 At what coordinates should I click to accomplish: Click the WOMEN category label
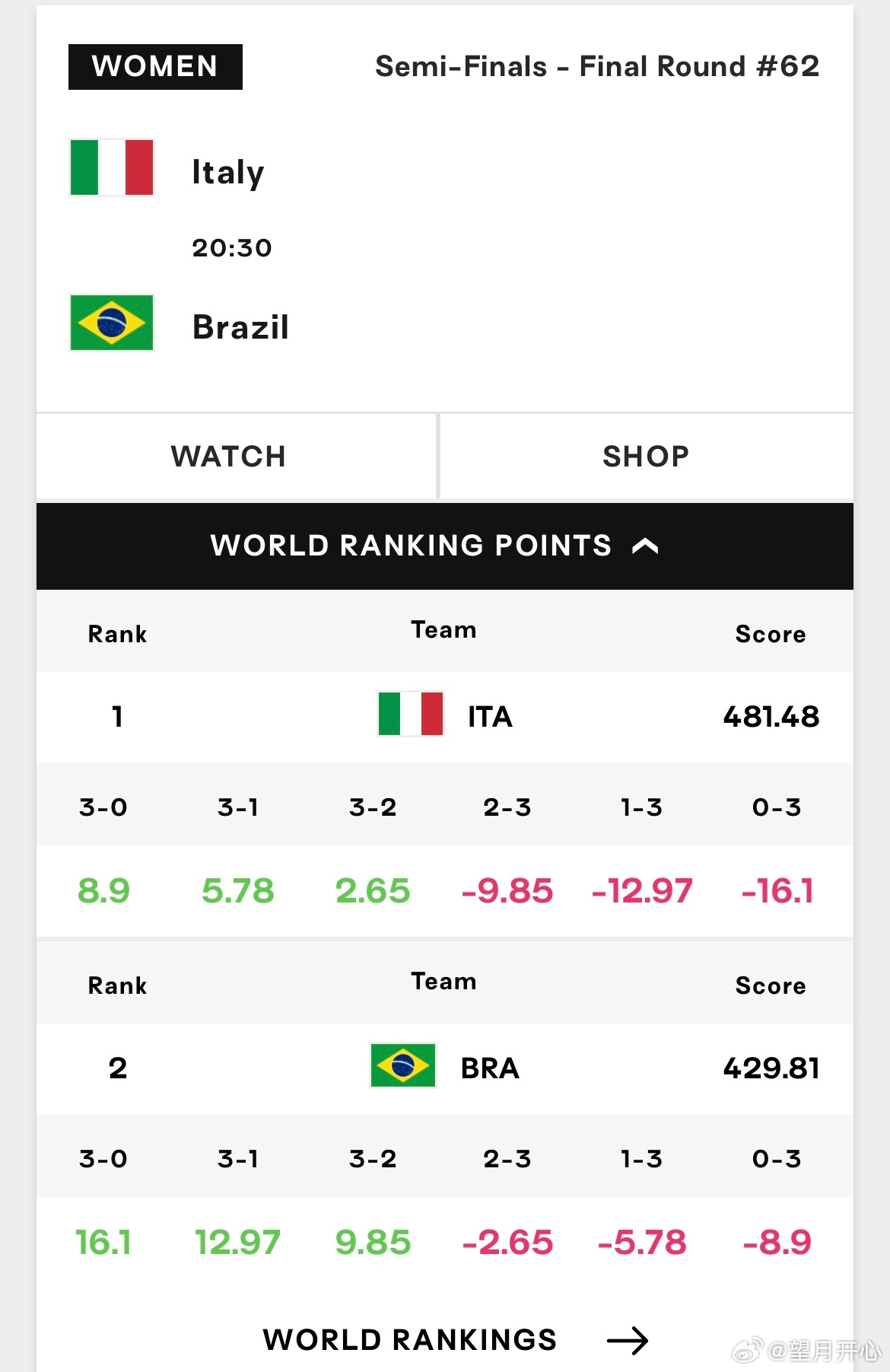[155, 67]
